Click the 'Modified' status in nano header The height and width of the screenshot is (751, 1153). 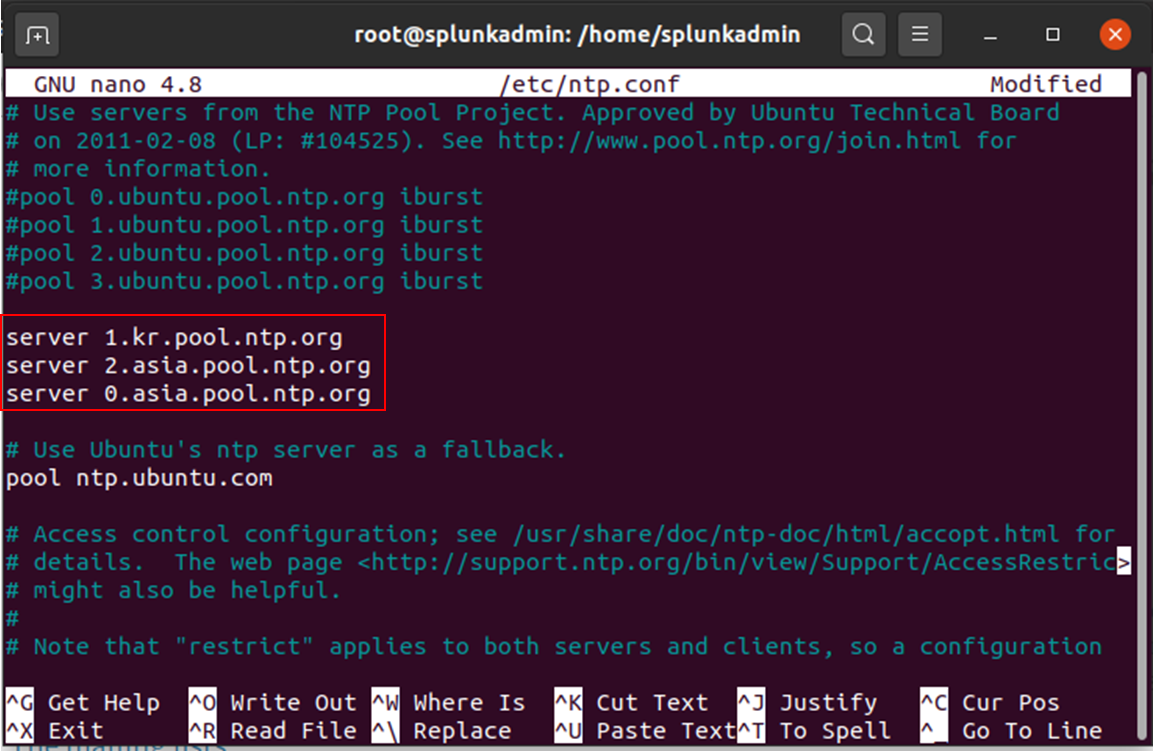point(1046,85)
